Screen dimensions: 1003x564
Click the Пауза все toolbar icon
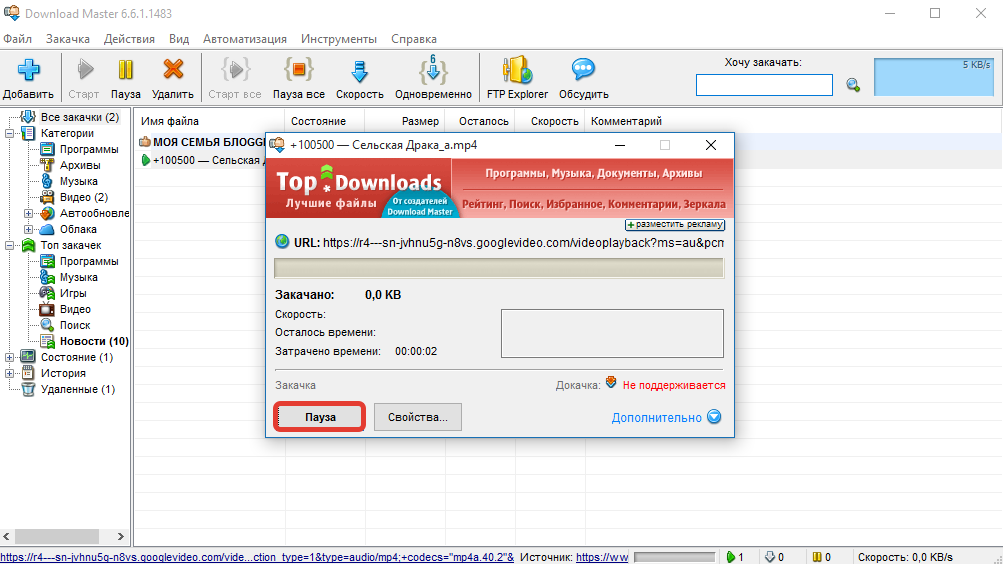click(x=299, y=70)
